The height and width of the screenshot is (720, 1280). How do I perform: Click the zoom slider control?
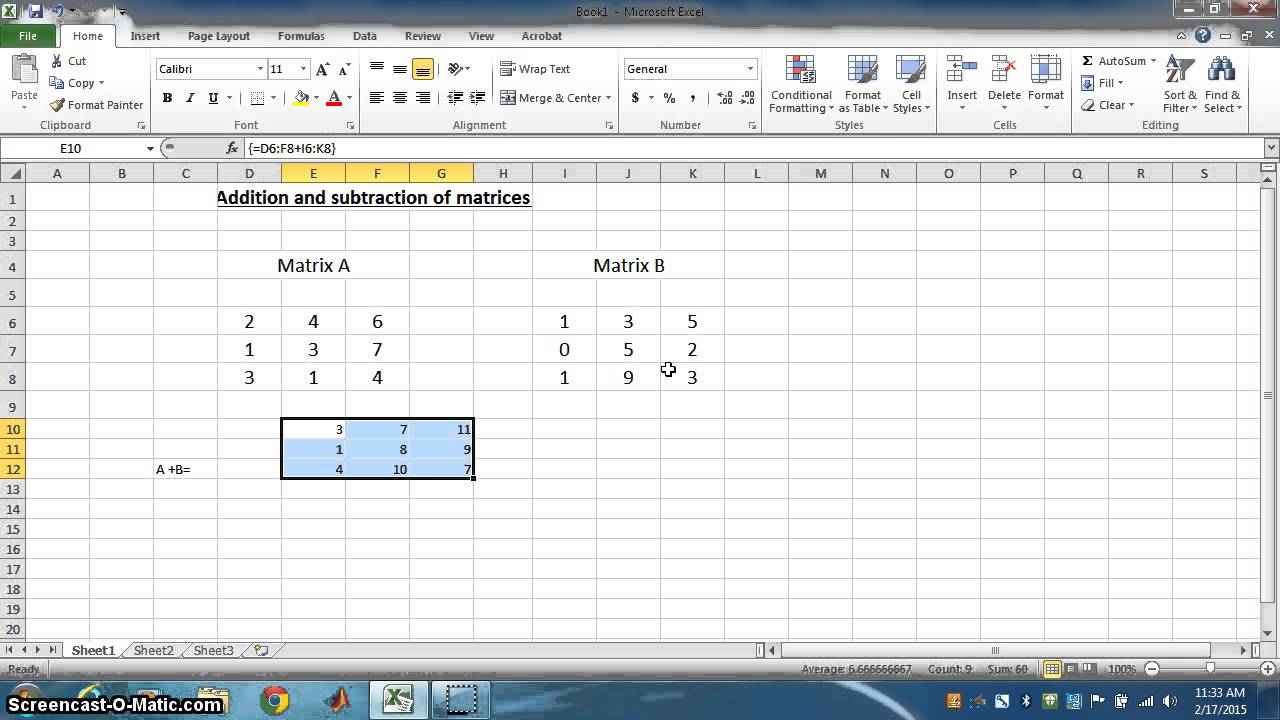click(1211, 669)
